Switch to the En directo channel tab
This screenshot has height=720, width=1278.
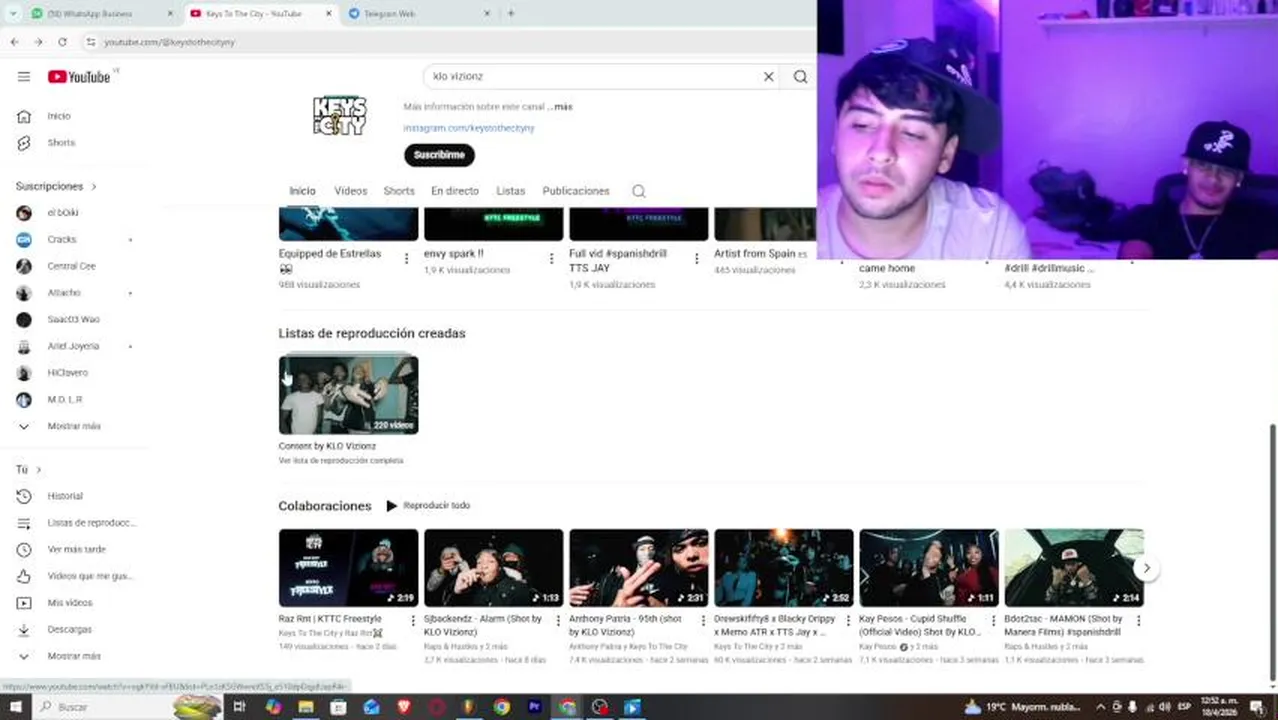point(455,191)
